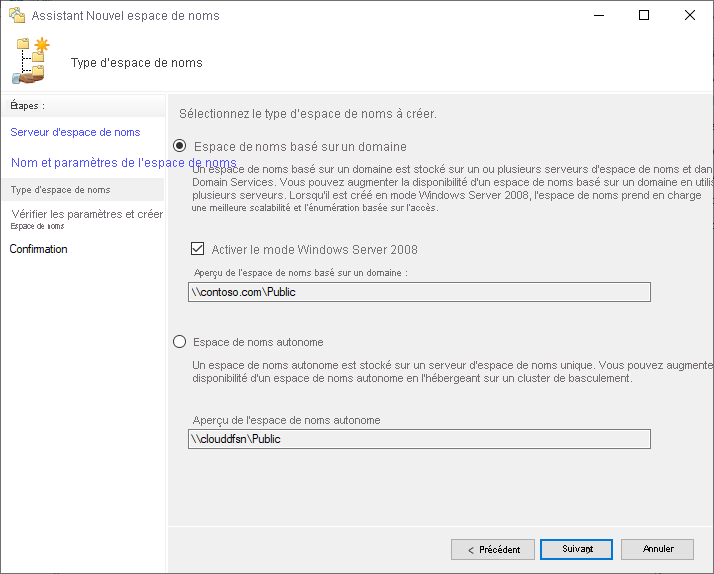The width and height of the screenshot is (714, 574).
Task: Select the Confirmation step
Action: tap(39, 249)
